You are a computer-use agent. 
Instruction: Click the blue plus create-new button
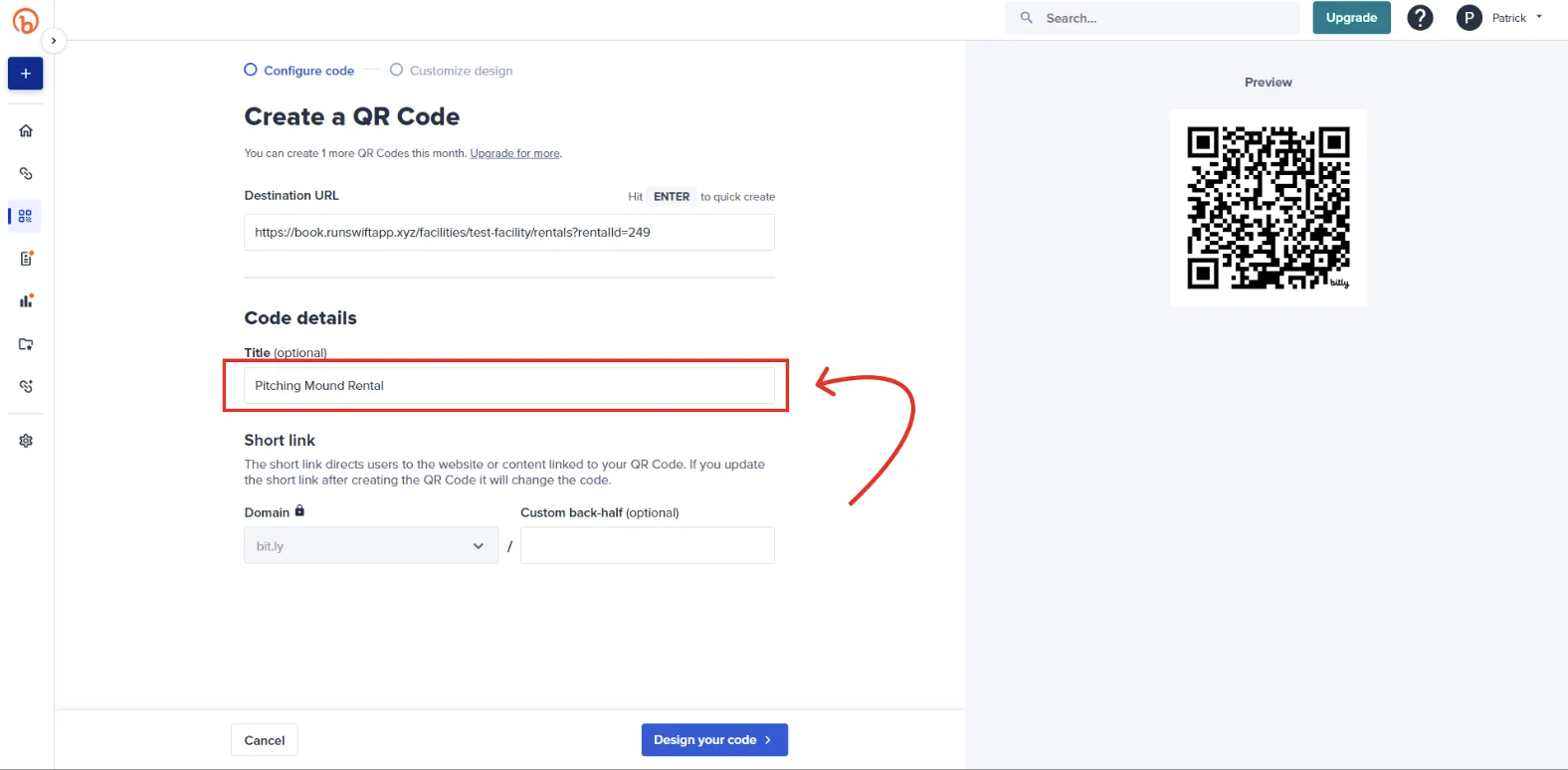(26, 74)
